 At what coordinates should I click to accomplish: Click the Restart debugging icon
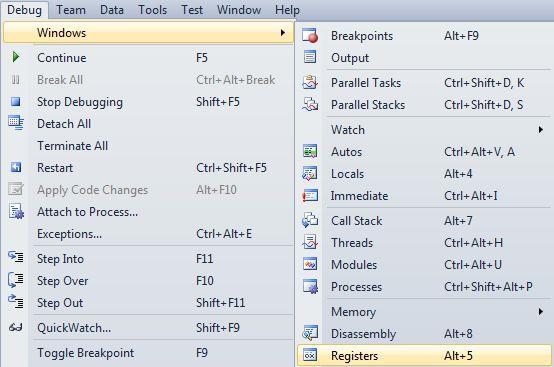coord(16,167)
